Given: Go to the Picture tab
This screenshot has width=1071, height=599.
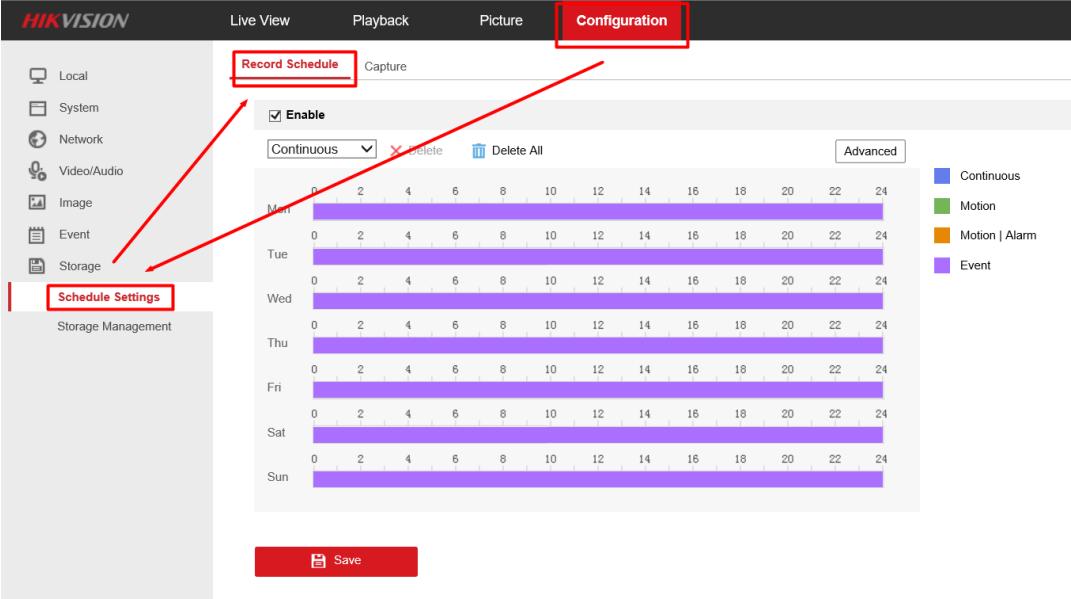Looking at the screenshot, I should (x=501, y=20).
